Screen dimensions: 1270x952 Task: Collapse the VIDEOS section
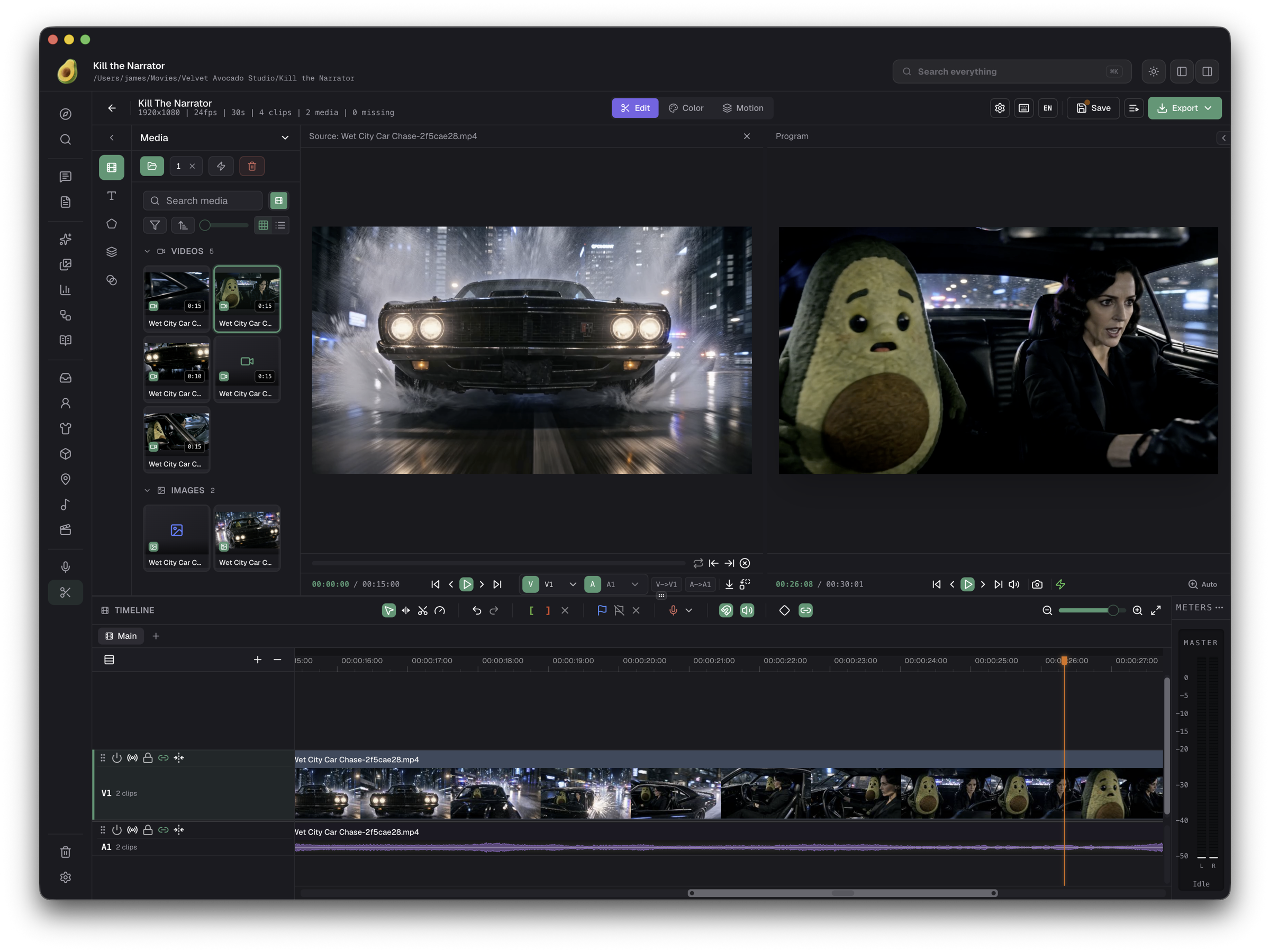[147, 251]
